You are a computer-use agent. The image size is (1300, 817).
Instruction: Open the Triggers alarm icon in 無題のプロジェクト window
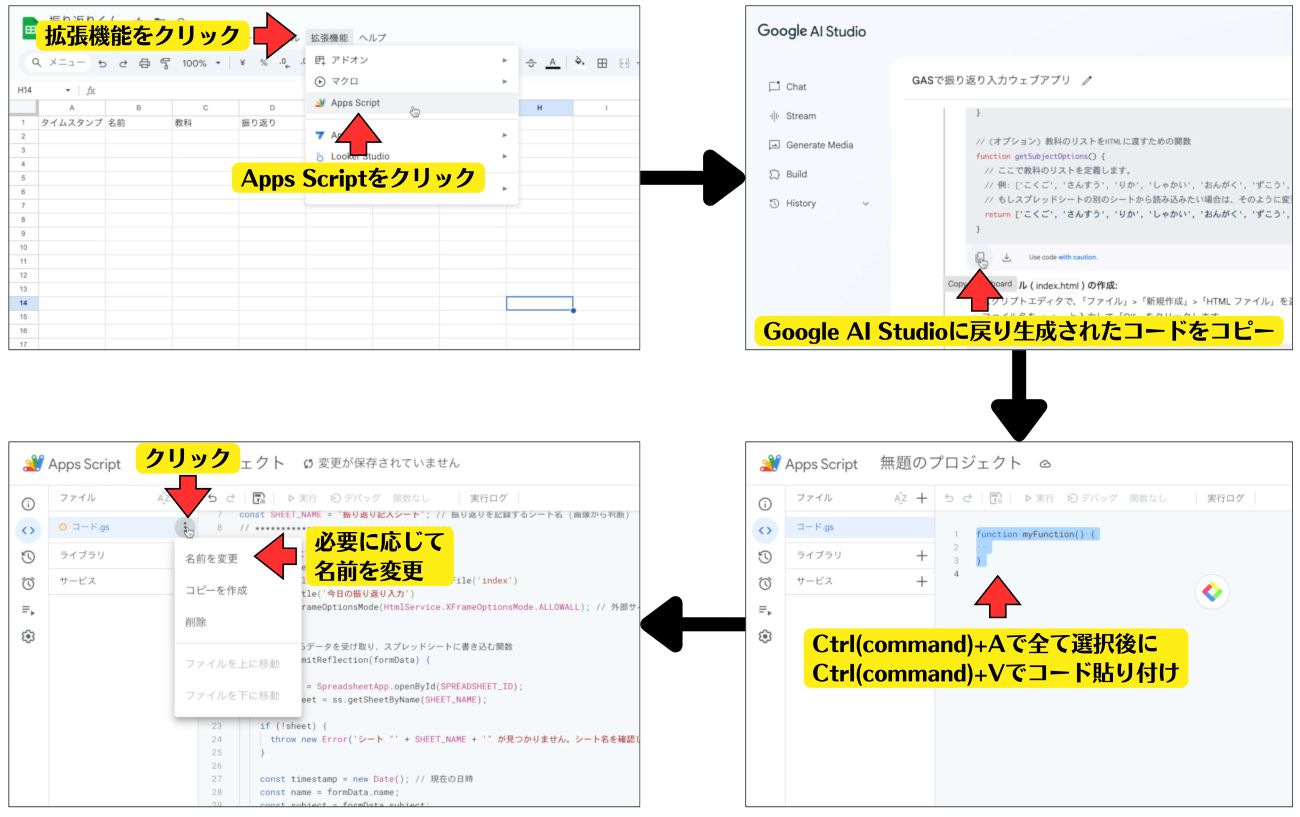click(x=765, y=583)
